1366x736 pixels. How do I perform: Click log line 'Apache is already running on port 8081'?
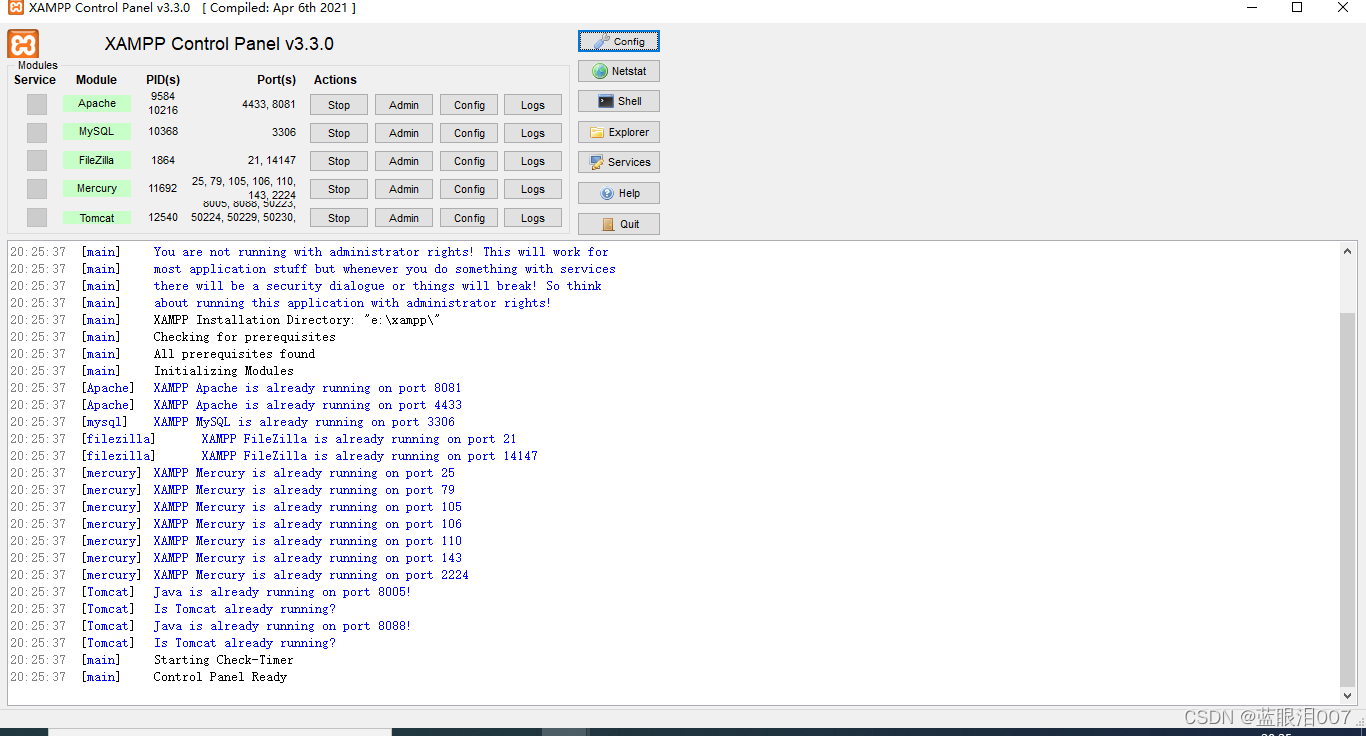[x=308, y=388]
